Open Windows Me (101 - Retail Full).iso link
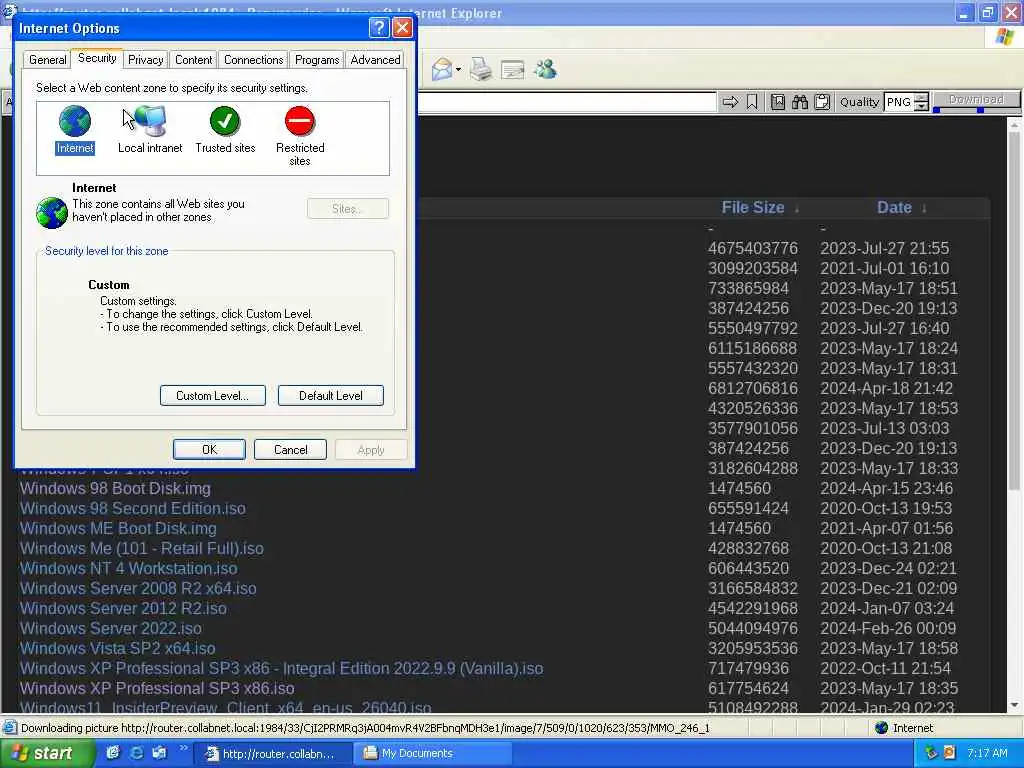This screenshot has width=1024, height=768. [142, 549]
